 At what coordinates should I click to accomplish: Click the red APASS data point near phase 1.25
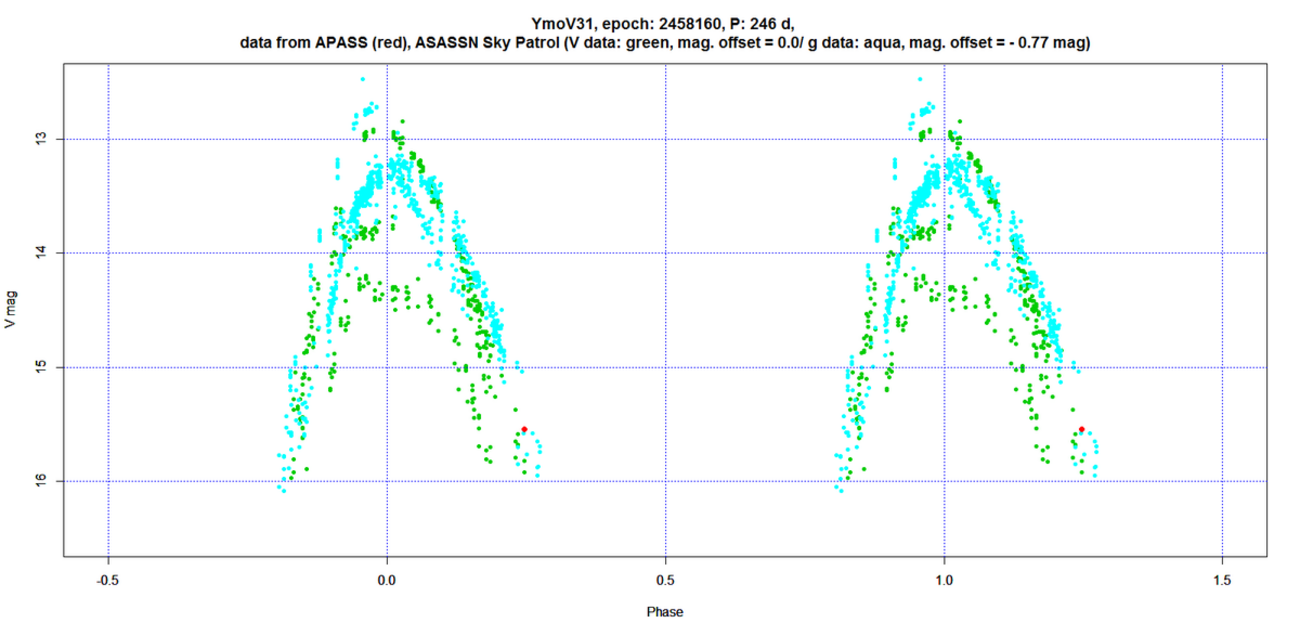(x=1082, y=429)
